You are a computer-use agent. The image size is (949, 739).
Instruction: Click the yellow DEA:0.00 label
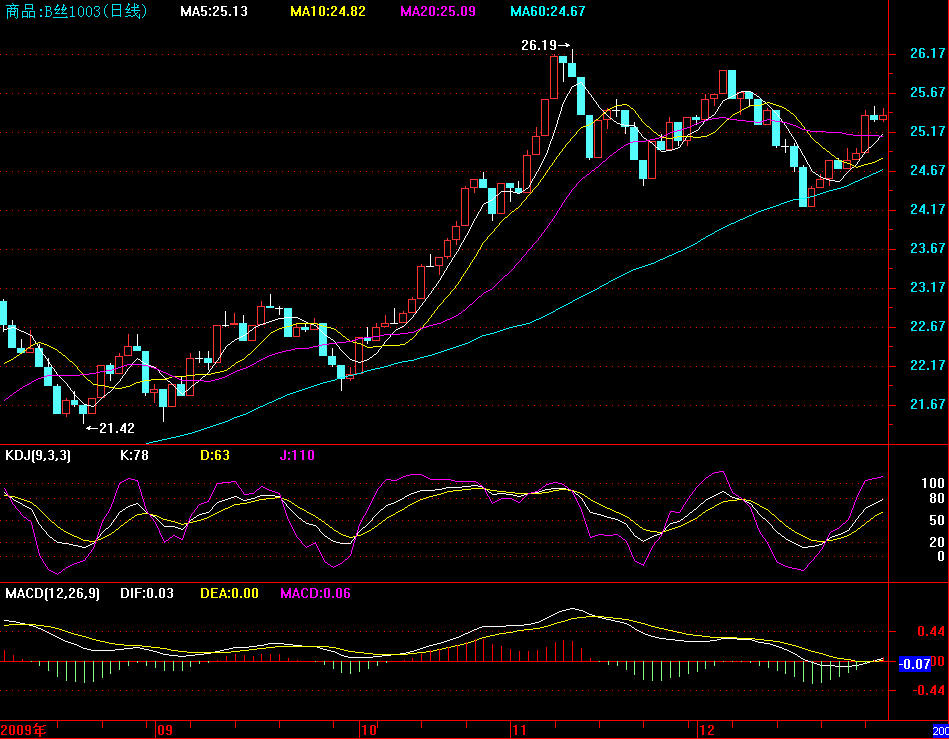click(x=229, y=594)
